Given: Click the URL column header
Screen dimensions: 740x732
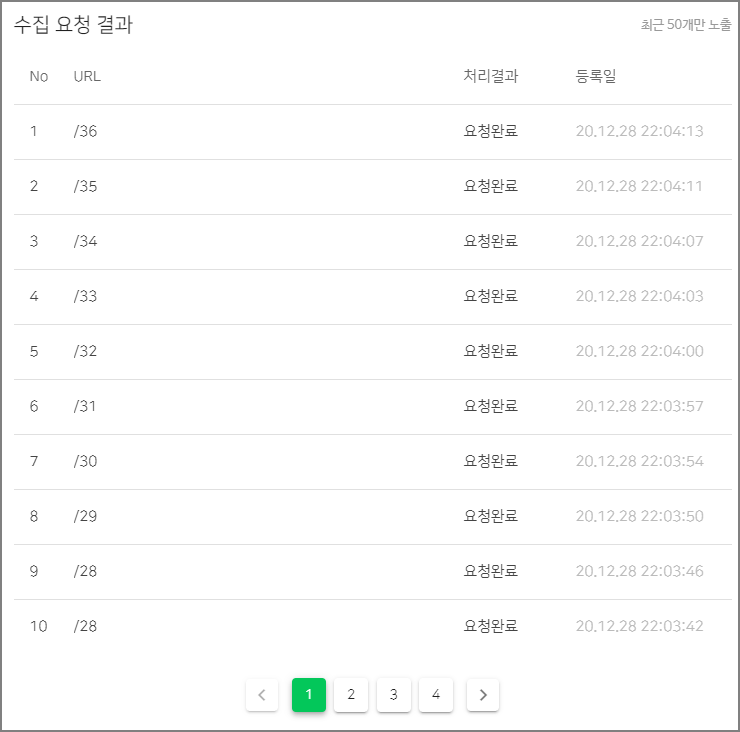Looking at the screenshot, I should pos(87,76).
